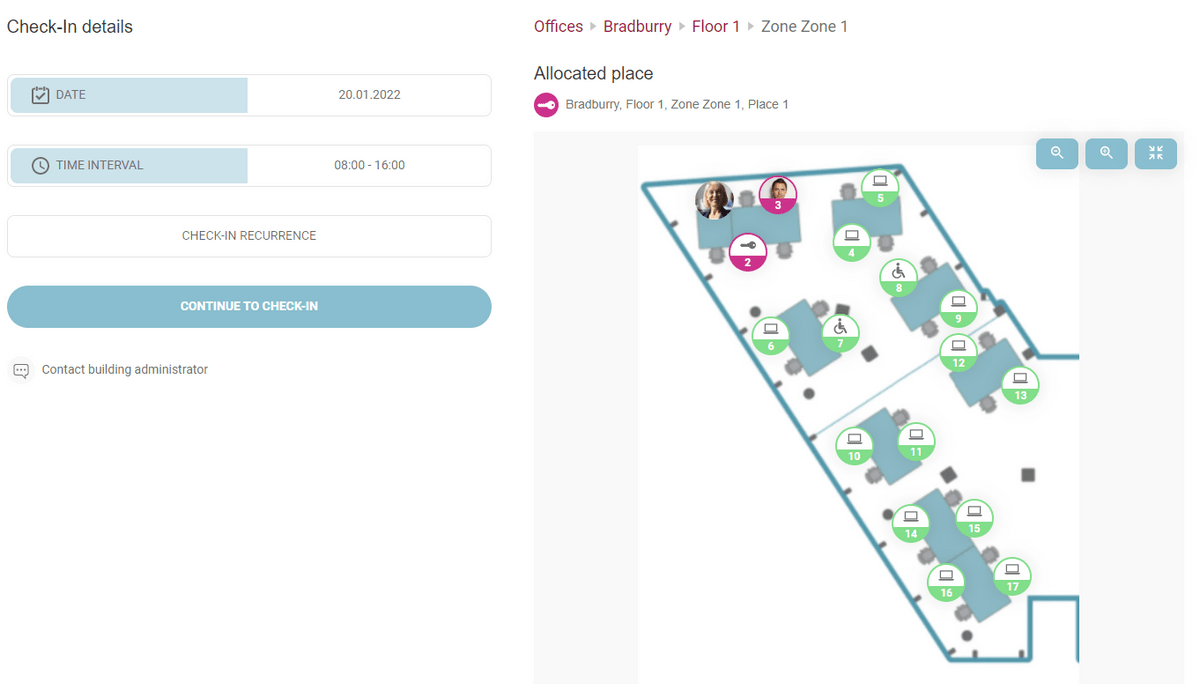This screenshot has width=1200, height=684.
Task: Select wheelchair-accessible desk 8
Action: pos(898,277)
